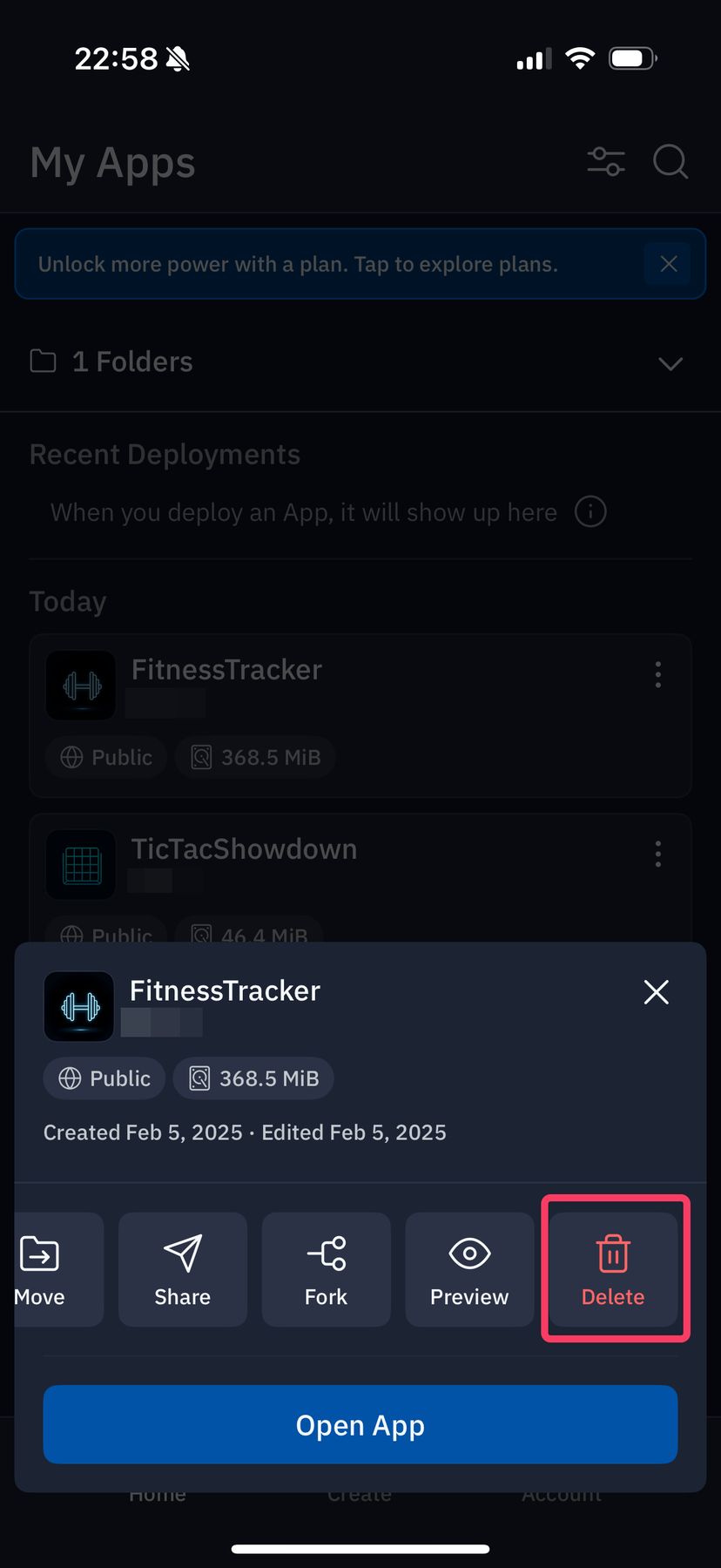Dismiss the plan upgrade banner
Screen dimensions: 721x1568
[x=669, y=264]
